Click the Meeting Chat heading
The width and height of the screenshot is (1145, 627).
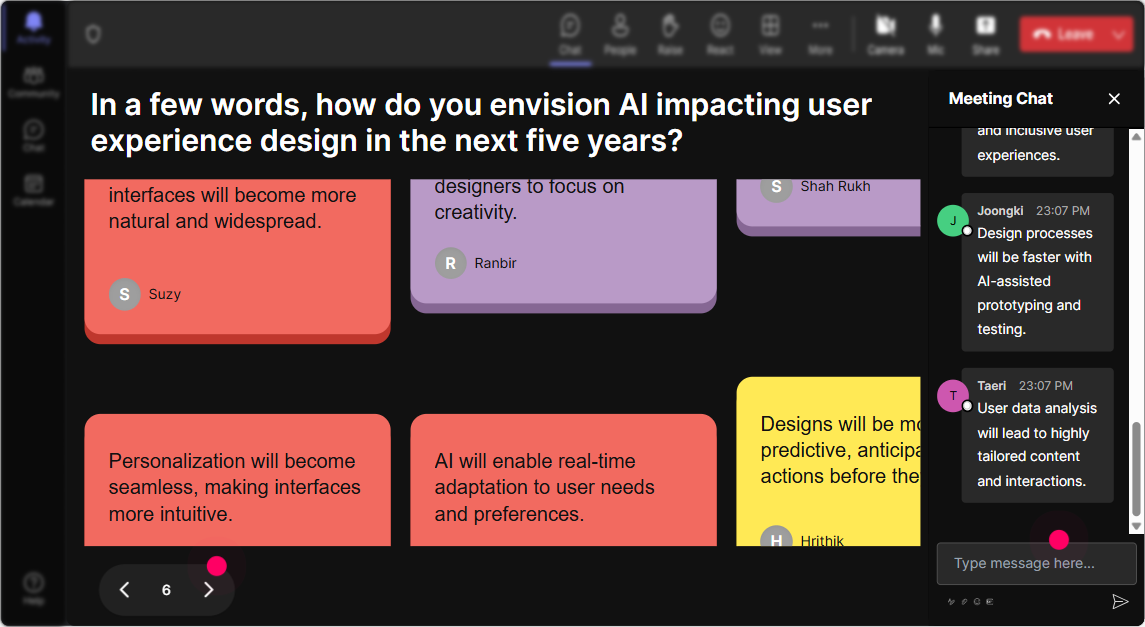click(1000, 99)
